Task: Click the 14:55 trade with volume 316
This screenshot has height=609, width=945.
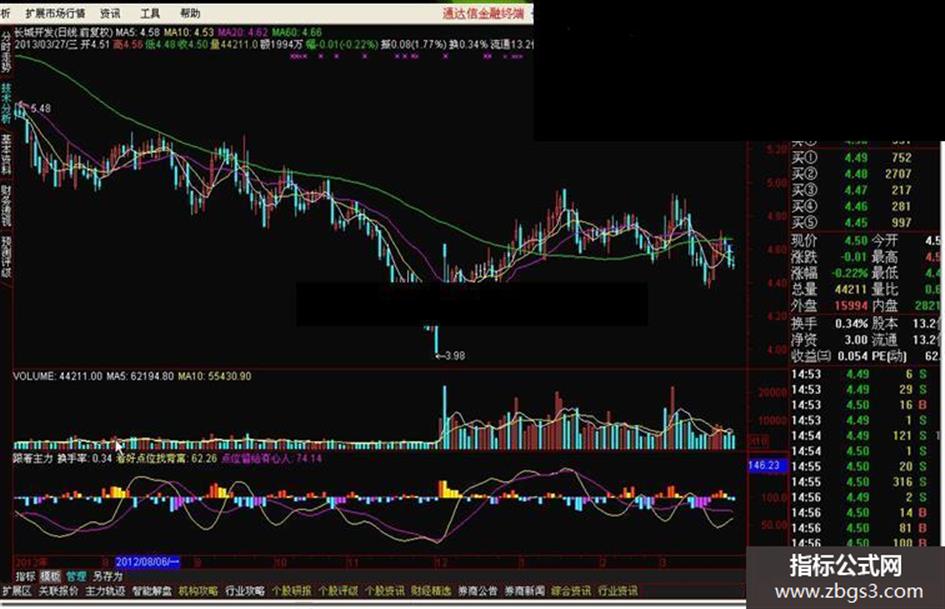Action: (x=859, y=482)
